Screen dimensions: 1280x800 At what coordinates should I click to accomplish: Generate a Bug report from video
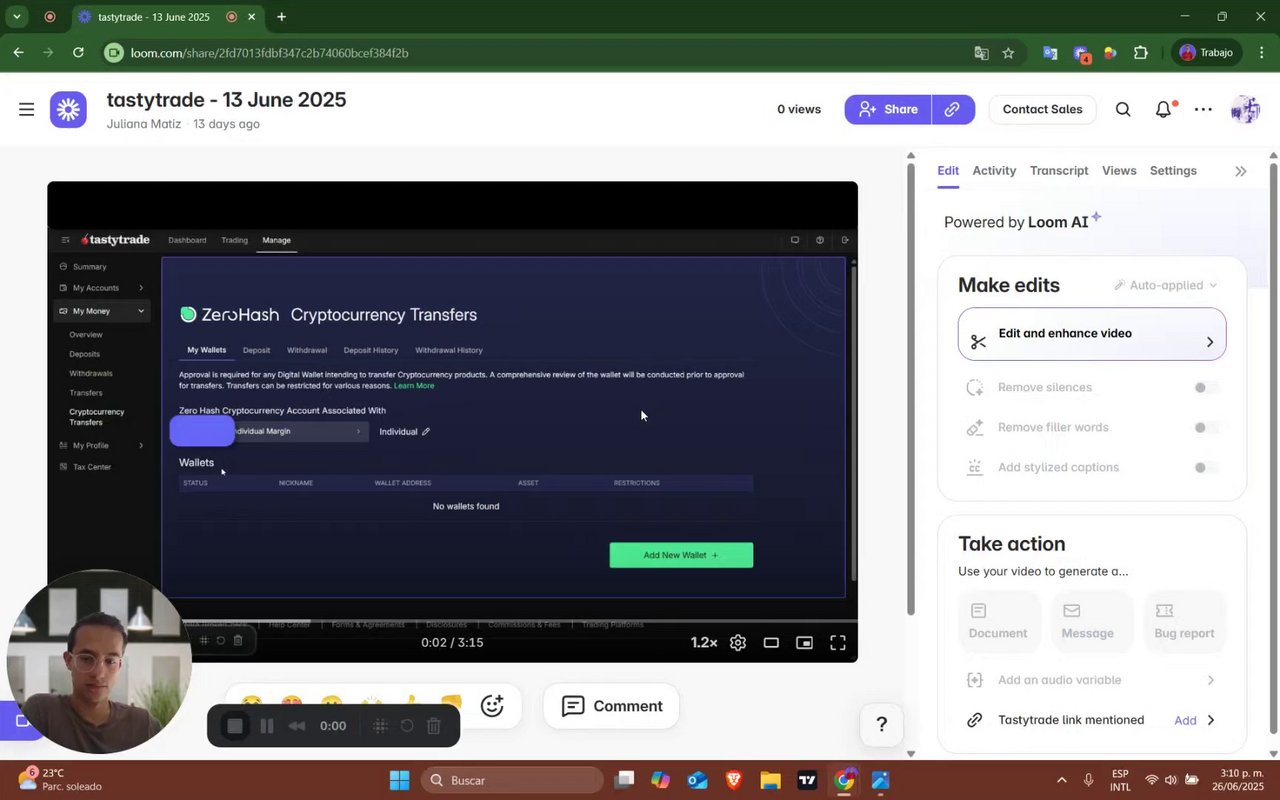[1184, 622]
